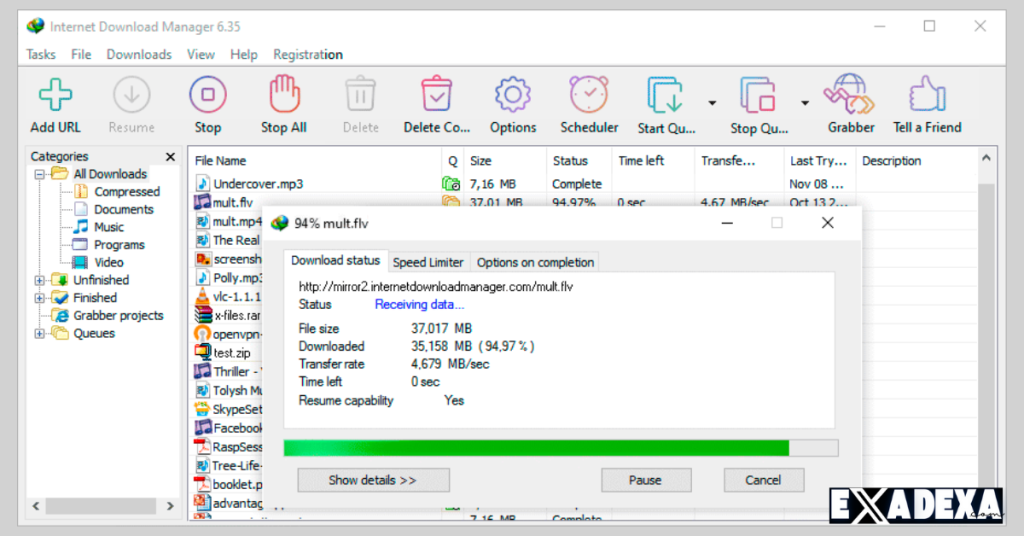Viewport: 1024px width, 536px height.
Task: Click the Delete Completed toolbar icon
Action: [436, 95]
